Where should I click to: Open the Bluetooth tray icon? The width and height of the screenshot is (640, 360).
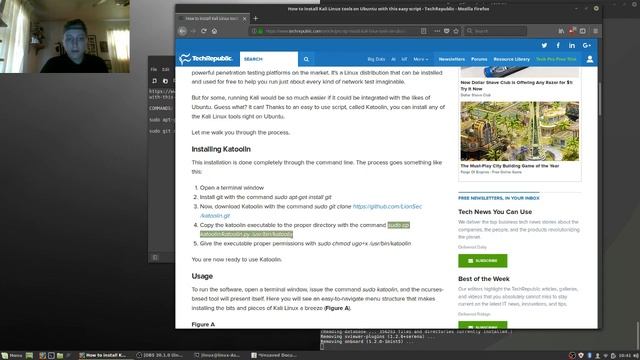pyautogui.click(x=589, y=356)
